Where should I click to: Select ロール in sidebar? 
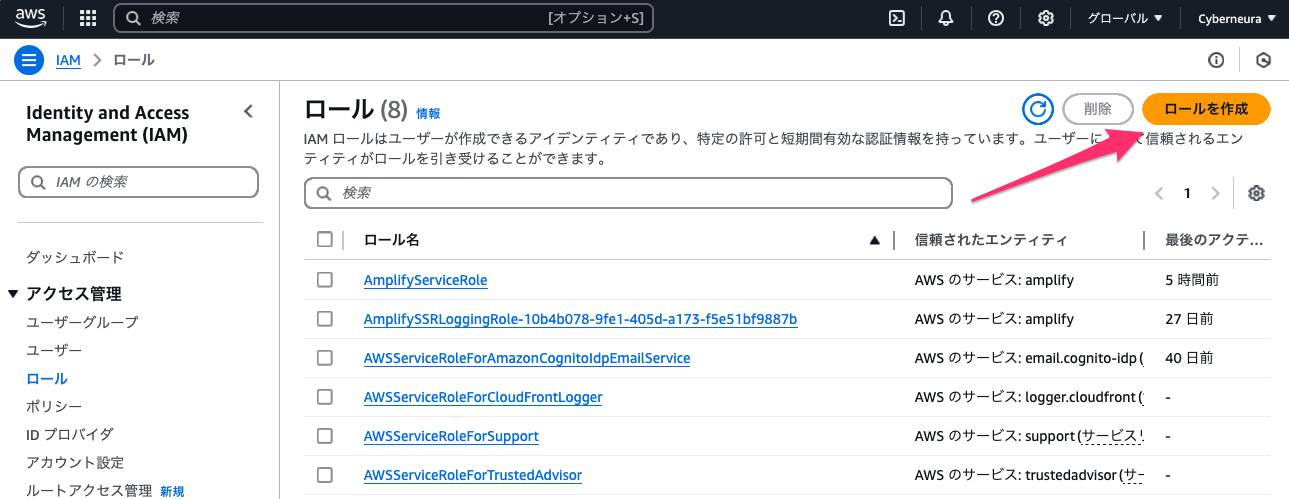coord(47,379)
